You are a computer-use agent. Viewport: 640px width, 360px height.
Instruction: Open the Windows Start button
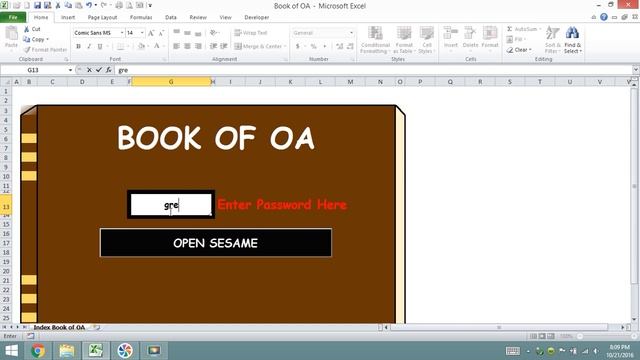(11, 351)
